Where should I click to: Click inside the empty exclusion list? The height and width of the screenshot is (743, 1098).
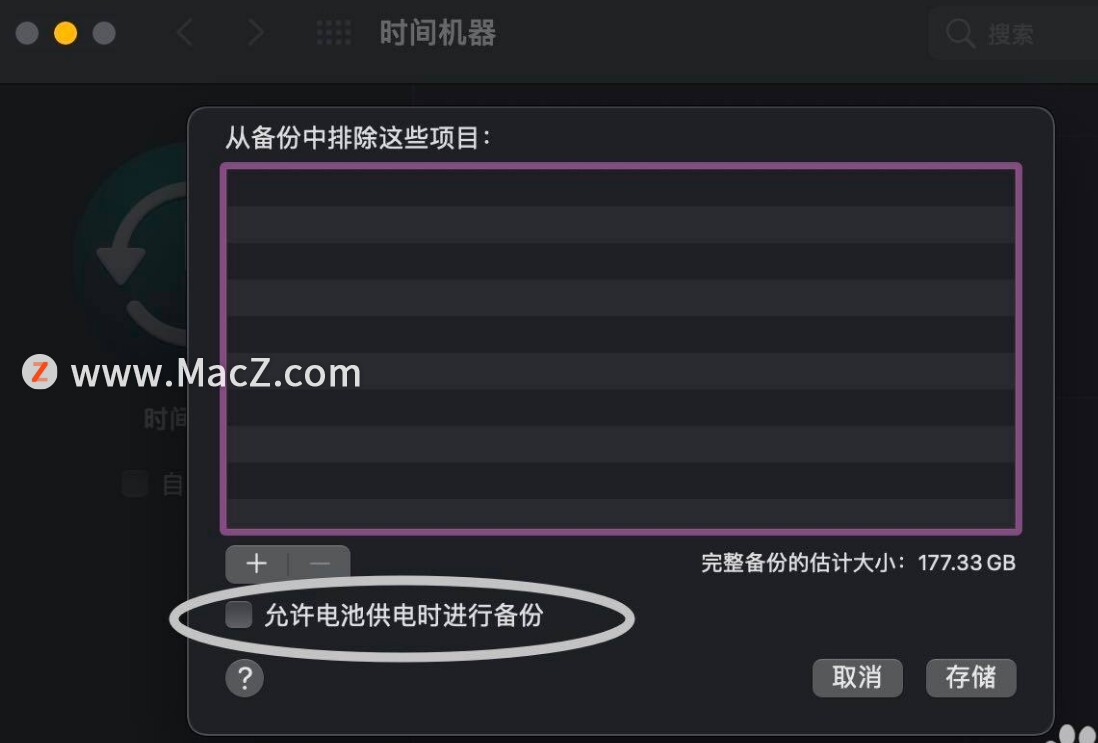(x=621, y=348)
